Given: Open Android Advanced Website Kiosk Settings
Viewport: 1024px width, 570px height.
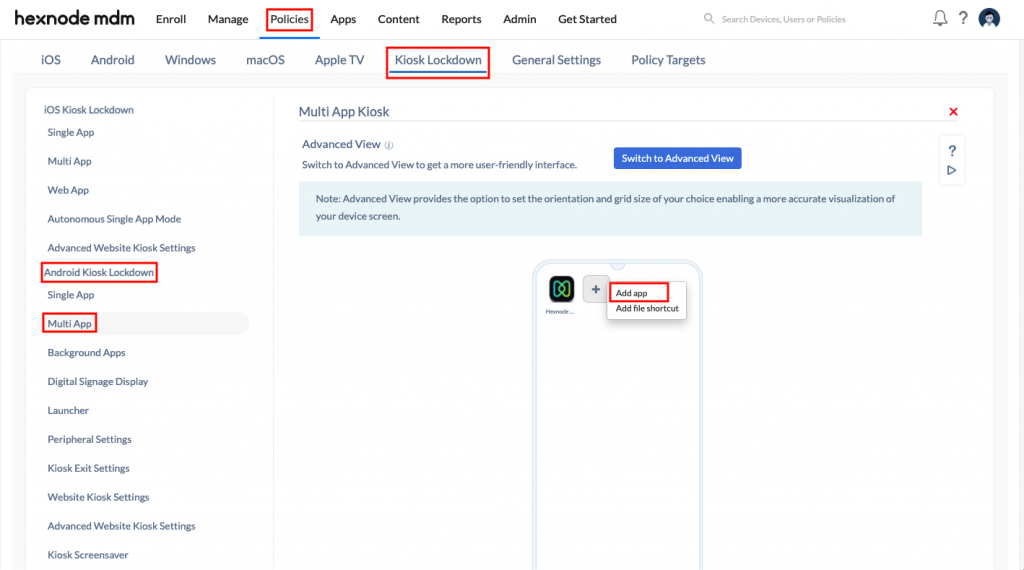Looking at the screenshot, I should coord(121,526).
